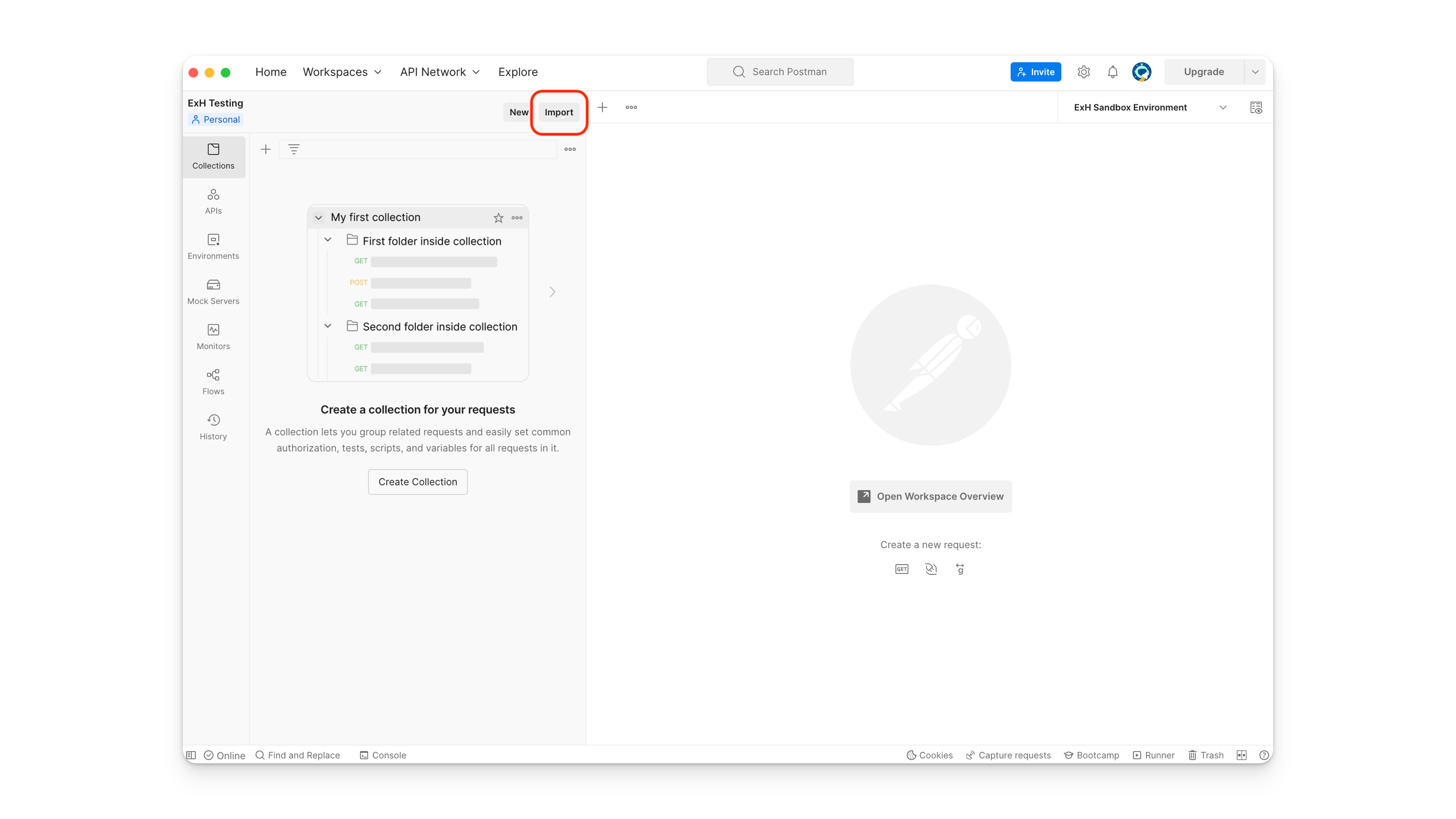Toggle the sidebar visibility icon in status bar
The height and width of the screenshot is (819, 1456).
coord(191,755)
